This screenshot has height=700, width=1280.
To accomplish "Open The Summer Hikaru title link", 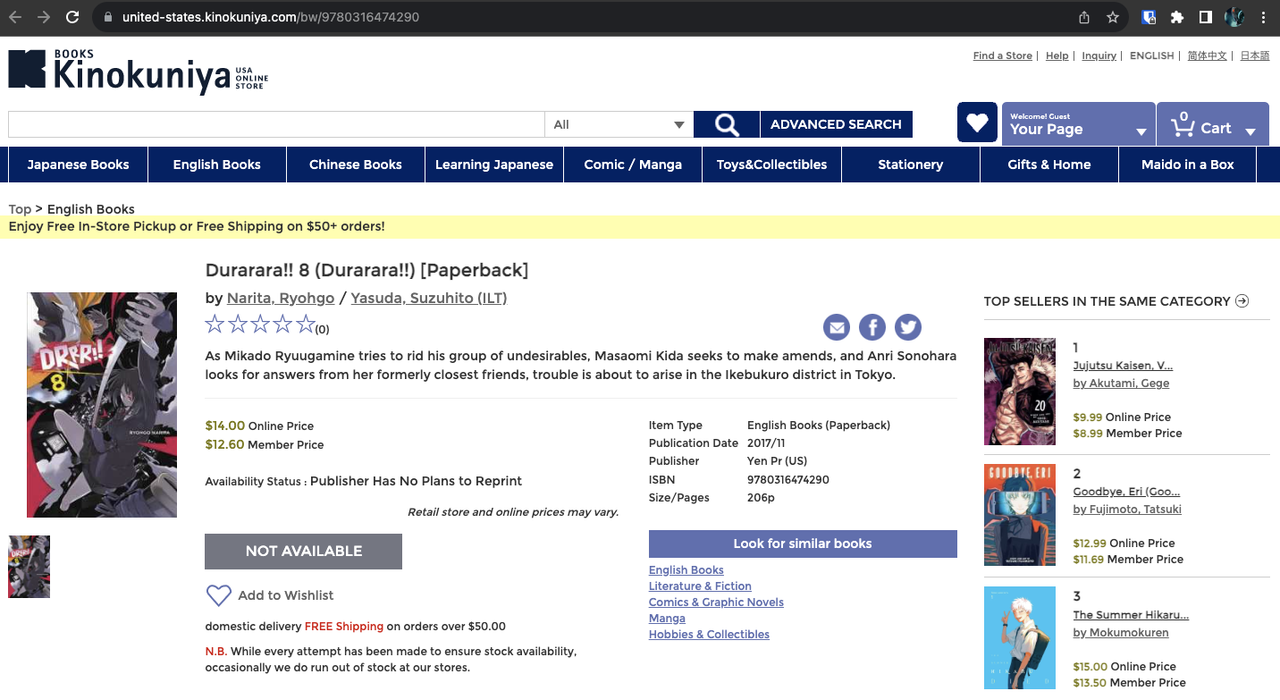I will click(1131, 615).
